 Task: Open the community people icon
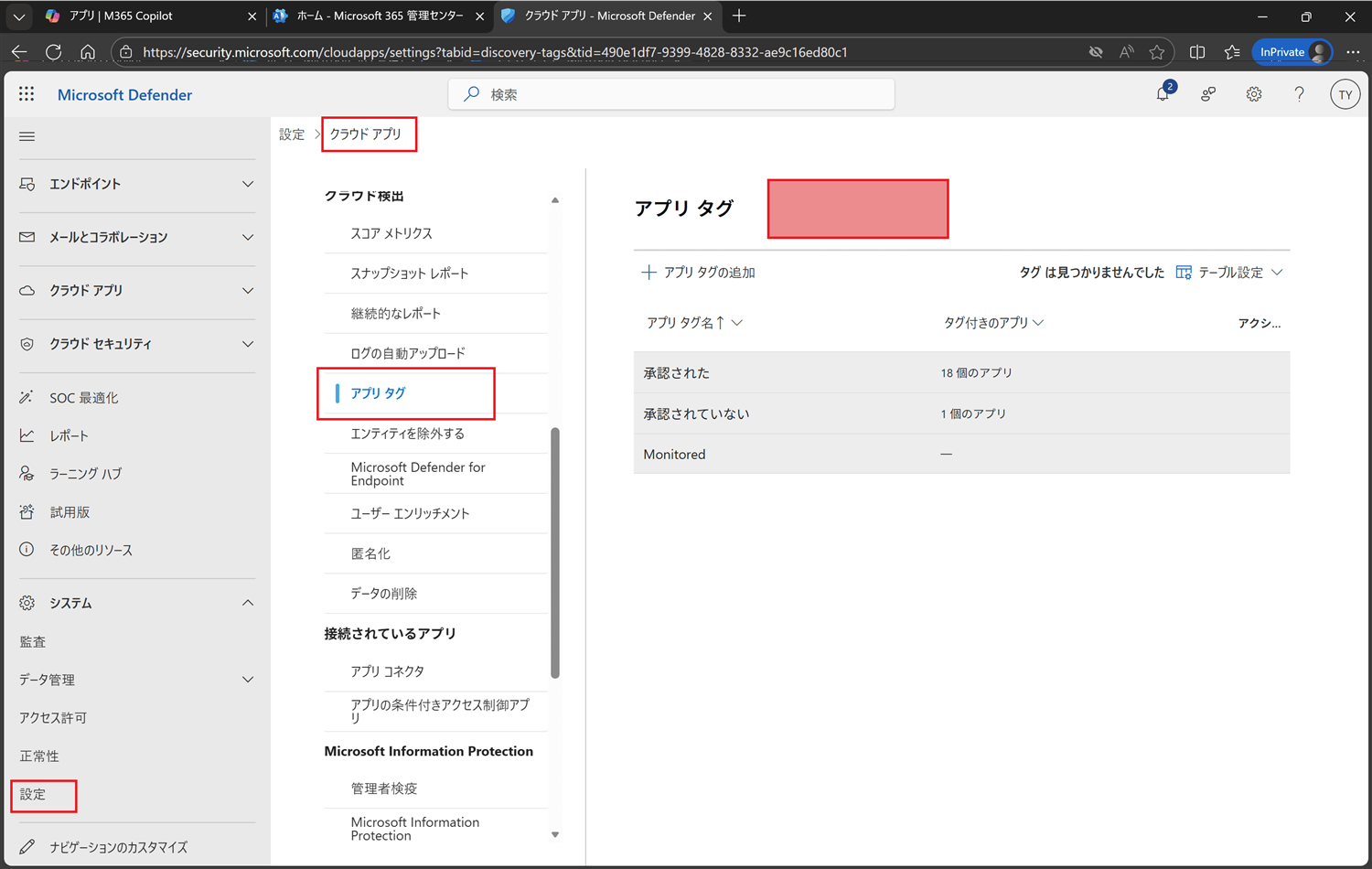click(1208, 94)
